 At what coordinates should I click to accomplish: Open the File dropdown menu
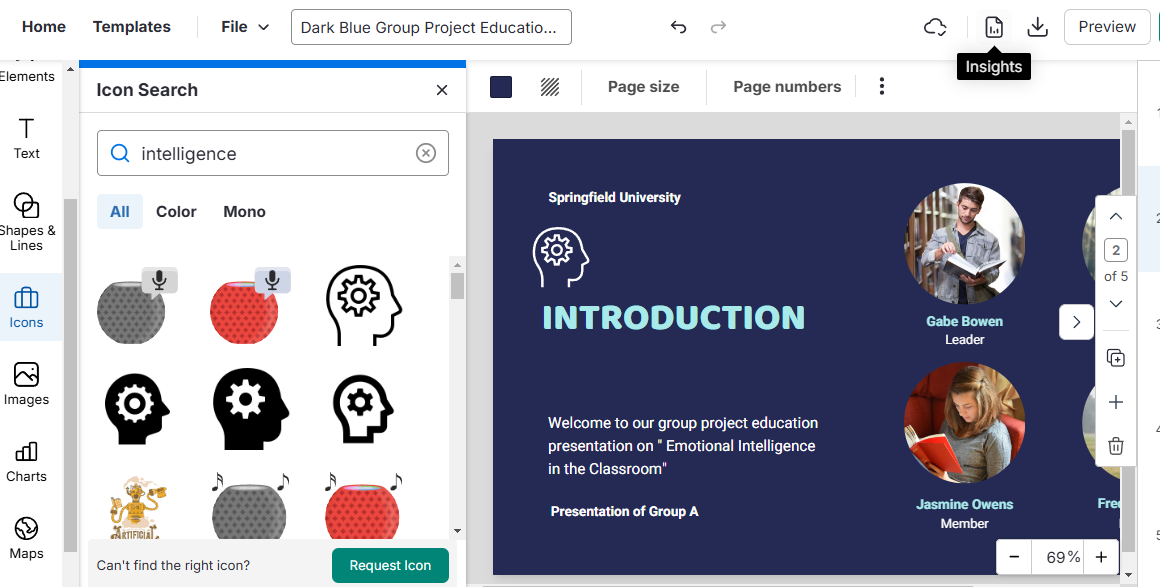coord(245,27)
